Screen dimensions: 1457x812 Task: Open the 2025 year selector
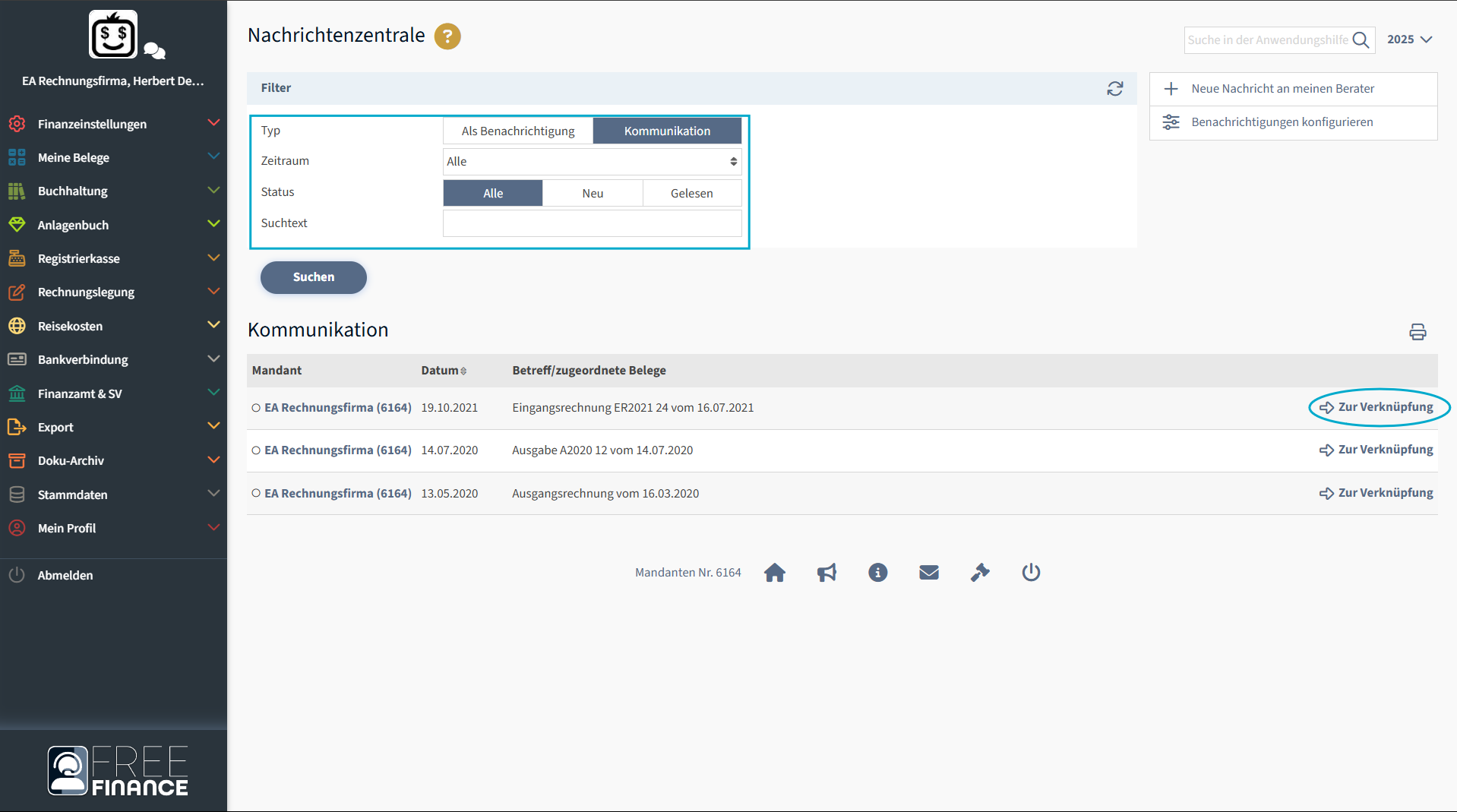click(x=1409, y=39)
